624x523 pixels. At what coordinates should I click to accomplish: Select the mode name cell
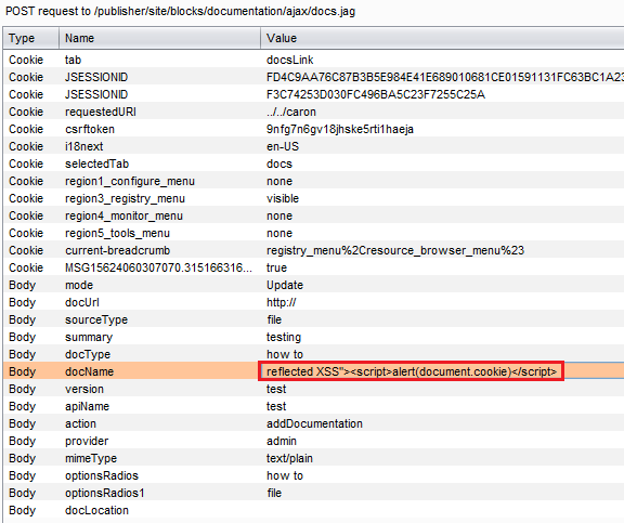tap(79, 285)
